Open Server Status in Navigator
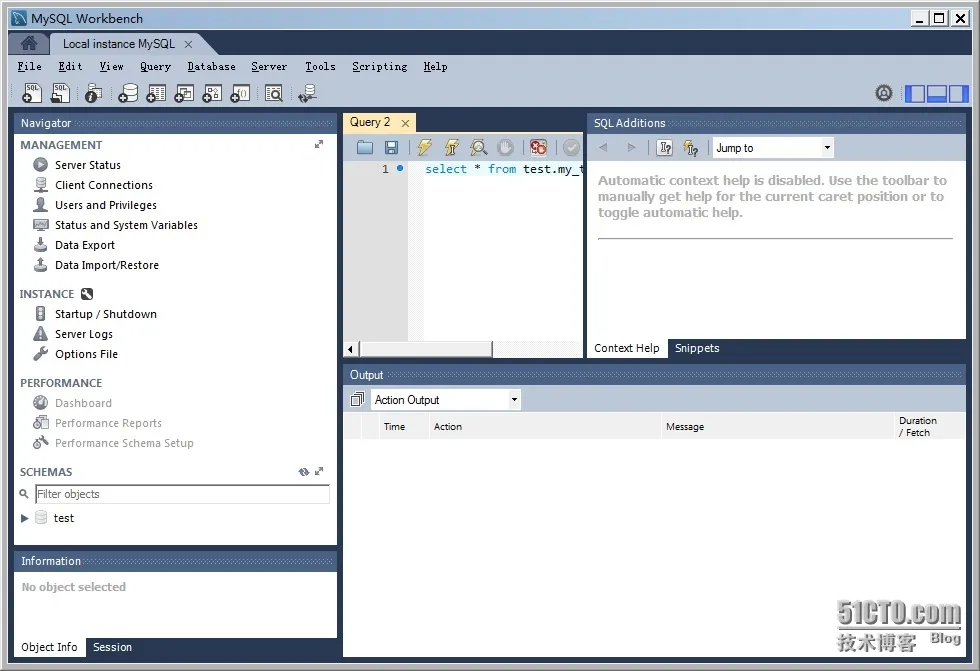980x671 pixels. click(88, 165)
